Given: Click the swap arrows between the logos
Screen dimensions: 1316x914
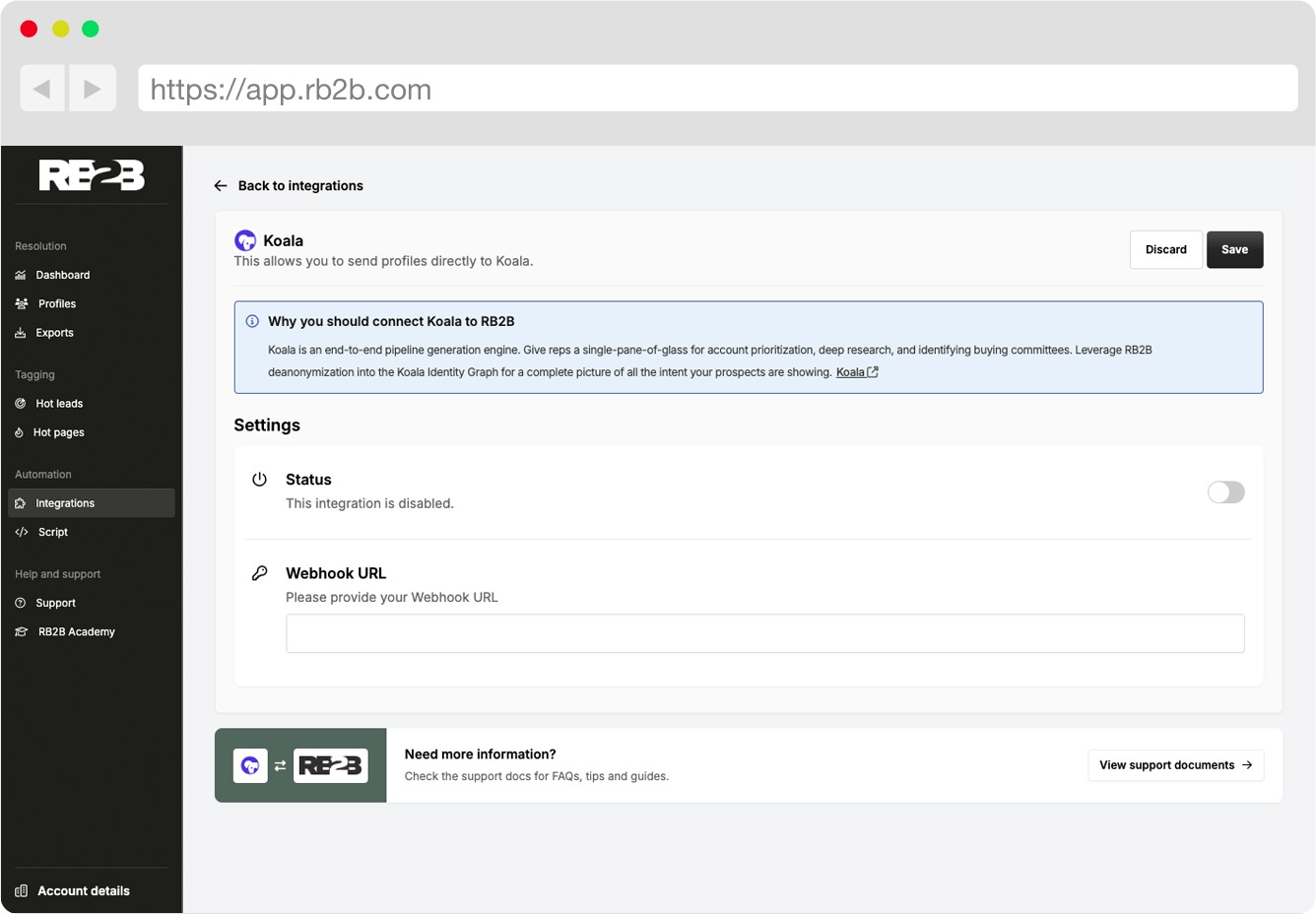Looking at the screenshot, I should coord(281,765).
